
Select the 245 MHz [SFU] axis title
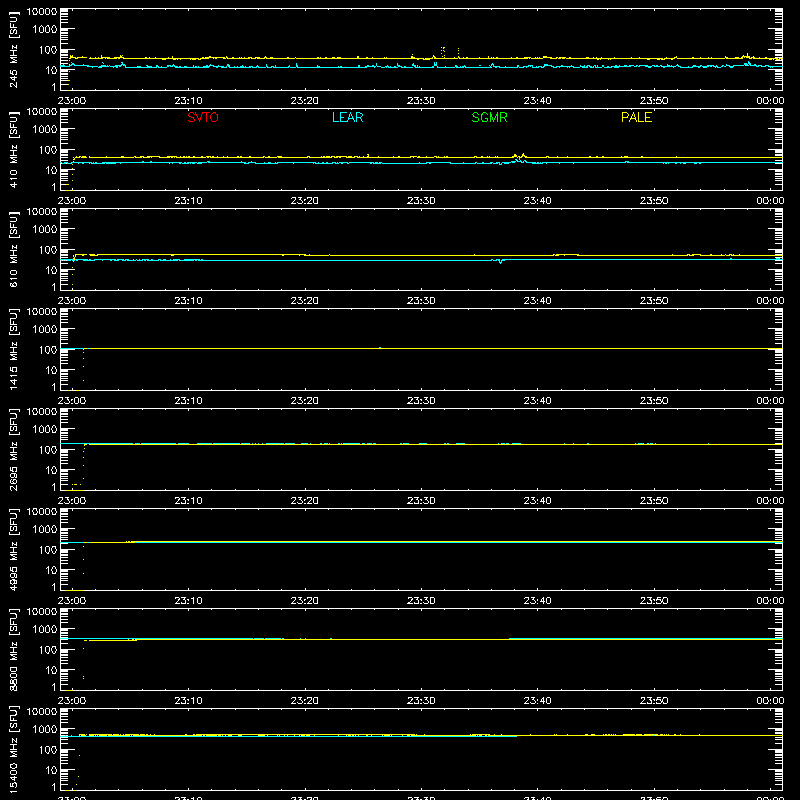click(x=13, y=49)
